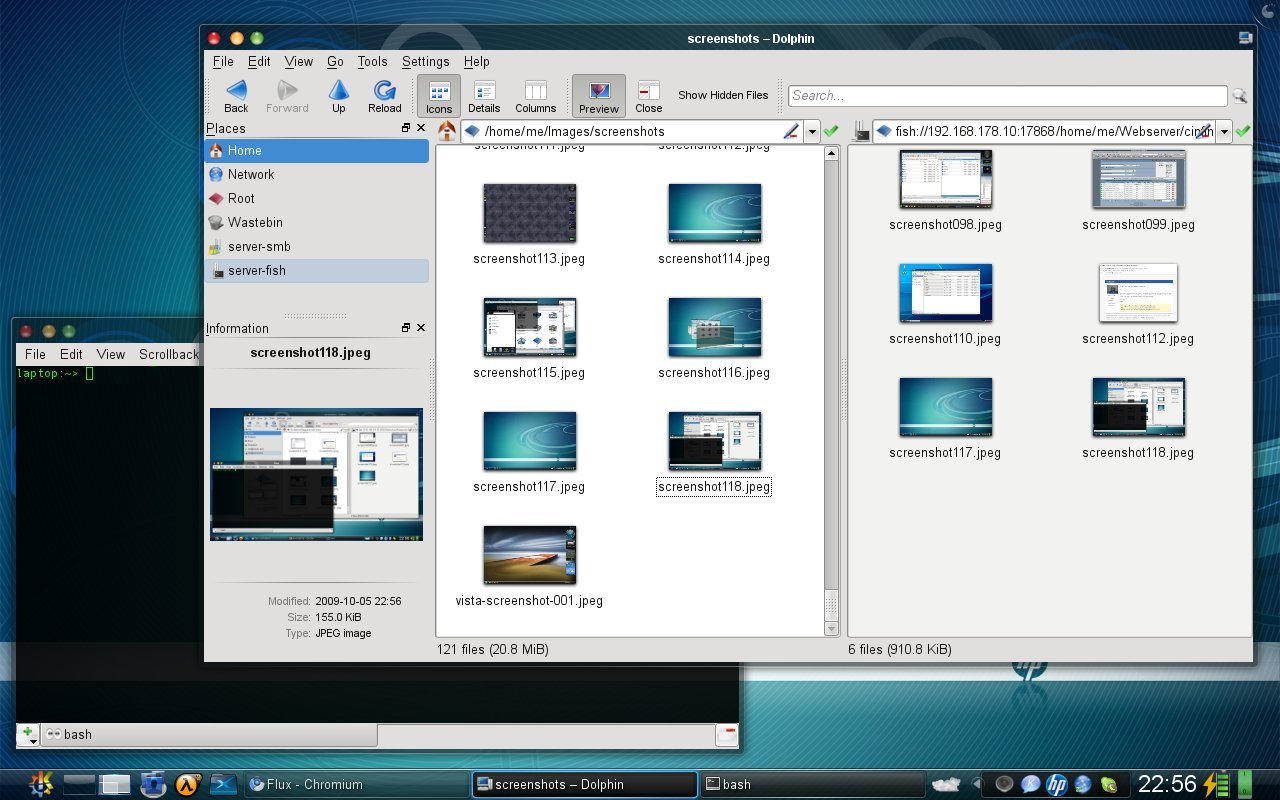Click the network computer icon left of the fish path
The height and width of the screenshot is (800, 1280).
pos(861,131)
